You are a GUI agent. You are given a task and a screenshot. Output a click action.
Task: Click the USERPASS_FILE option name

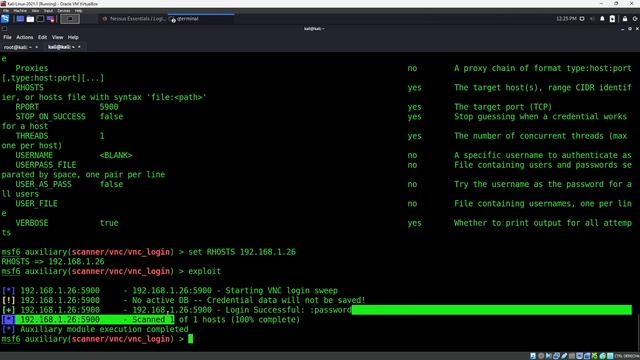click(46, 165)
